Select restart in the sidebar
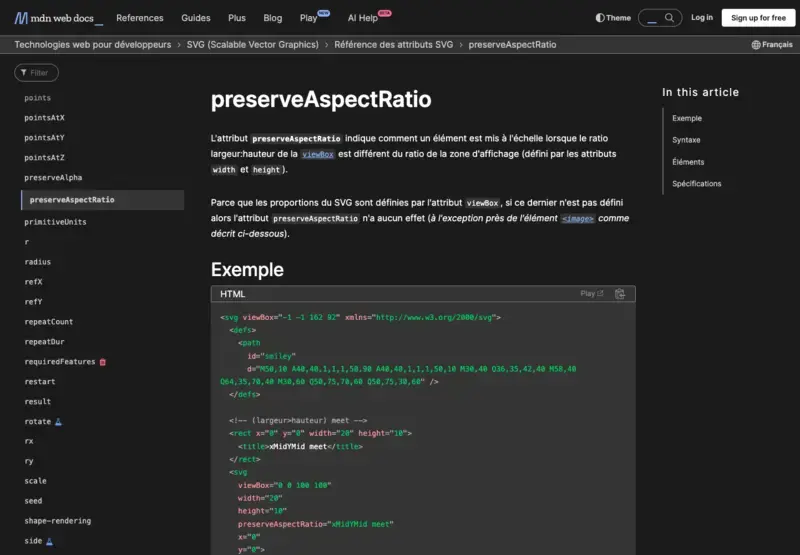The image size is (800, 555). pyautogui.click(x=40, y=382)
